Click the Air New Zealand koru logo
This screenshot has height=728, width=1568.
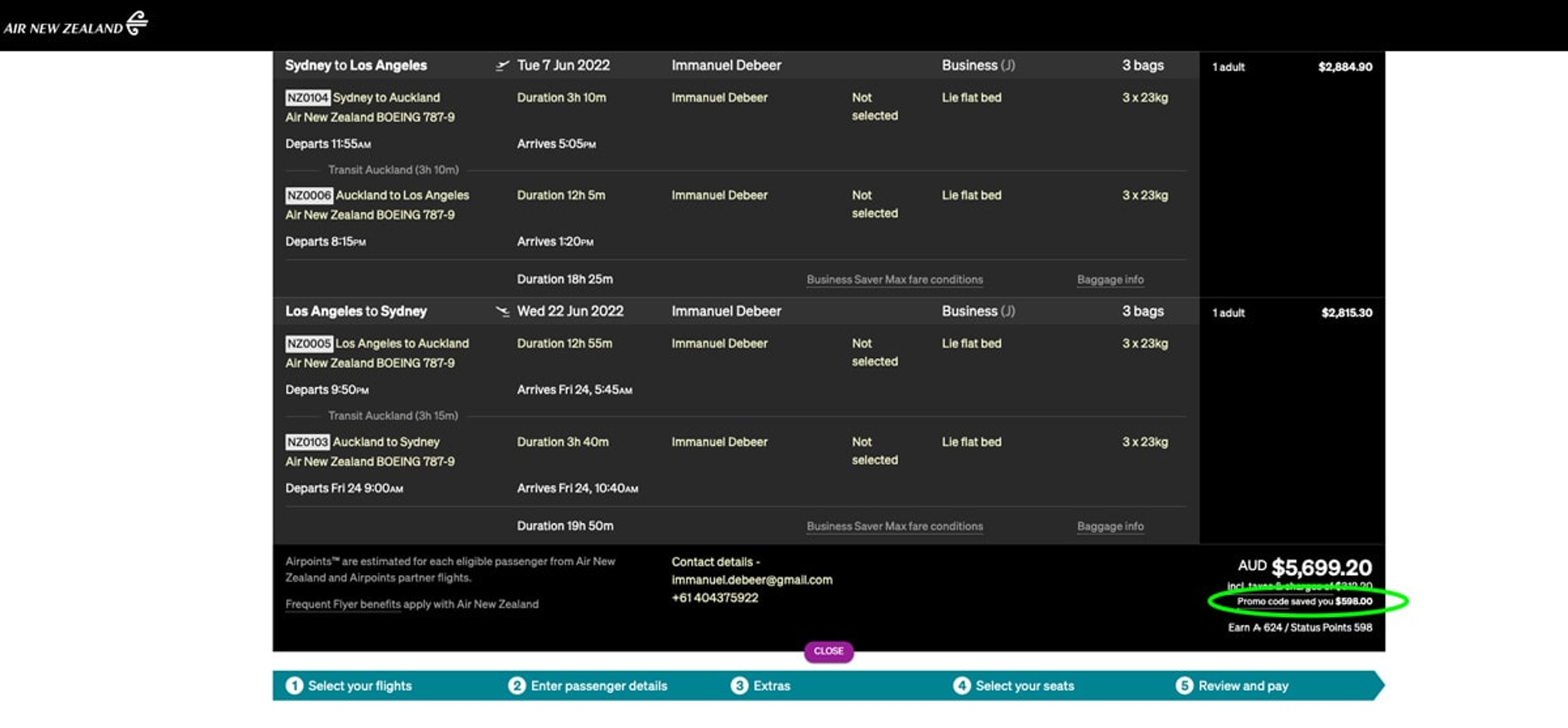[137, 23]
